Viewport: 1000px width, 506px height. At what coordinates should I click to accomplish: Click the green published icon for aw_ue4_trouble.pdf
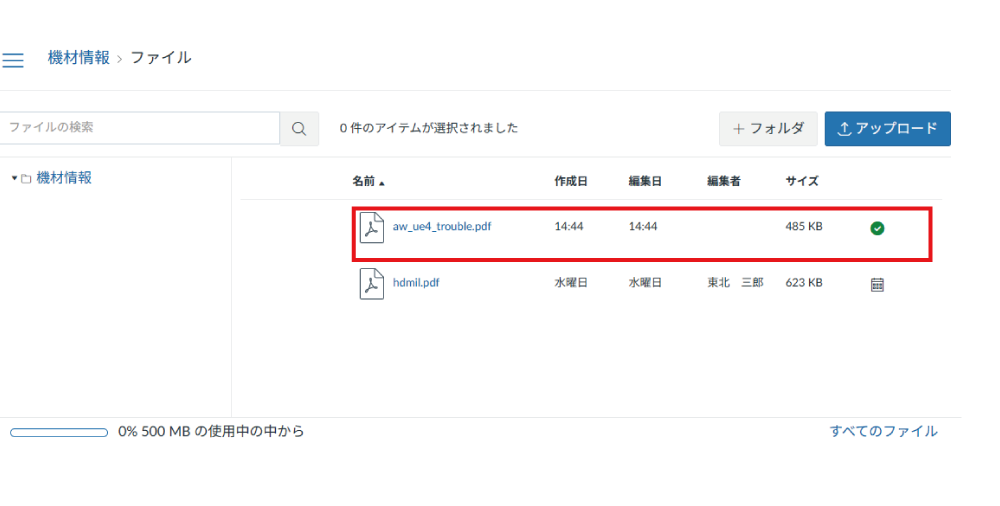(x=877, y=228)
